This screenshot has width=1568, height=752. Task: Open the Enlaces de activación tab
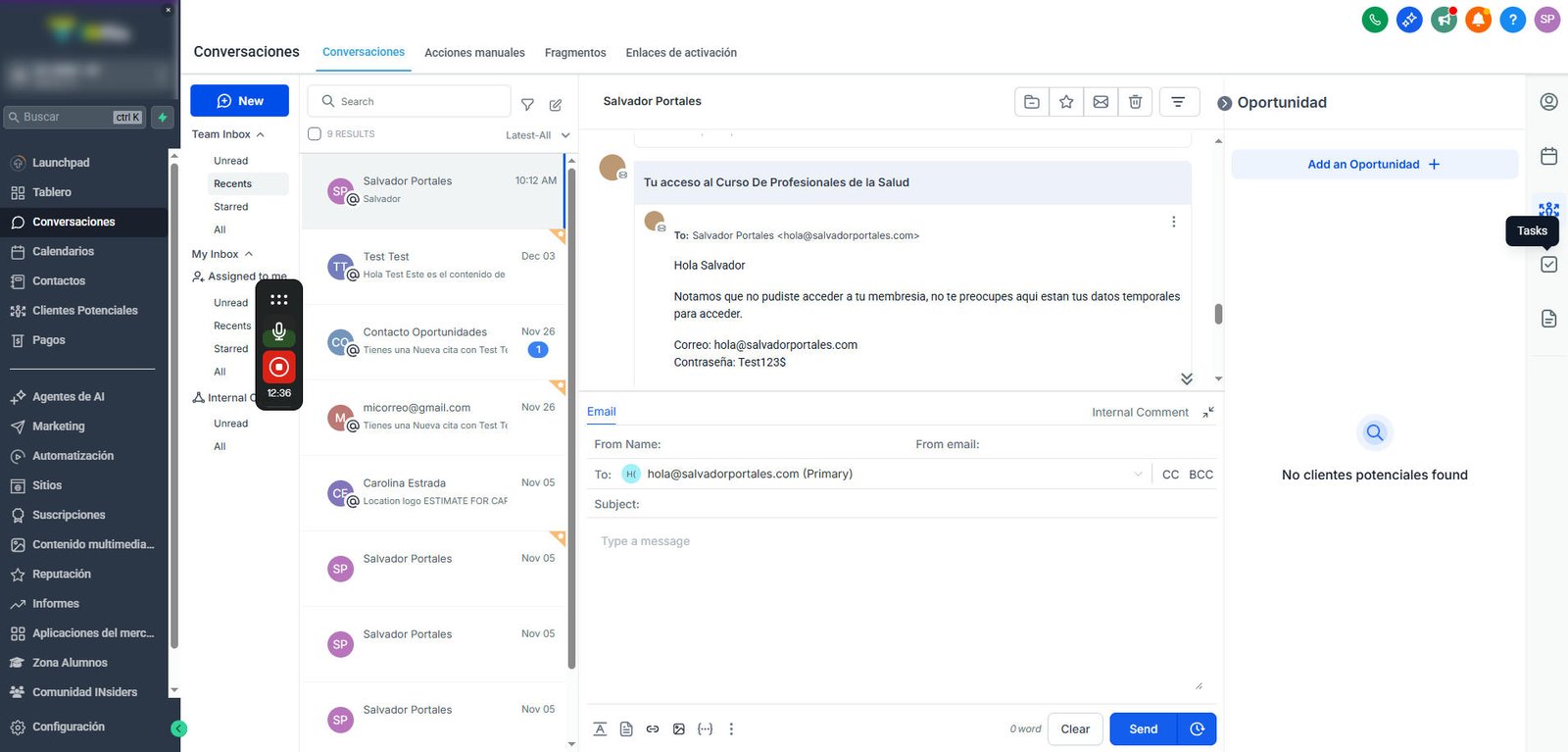(681, 53)
